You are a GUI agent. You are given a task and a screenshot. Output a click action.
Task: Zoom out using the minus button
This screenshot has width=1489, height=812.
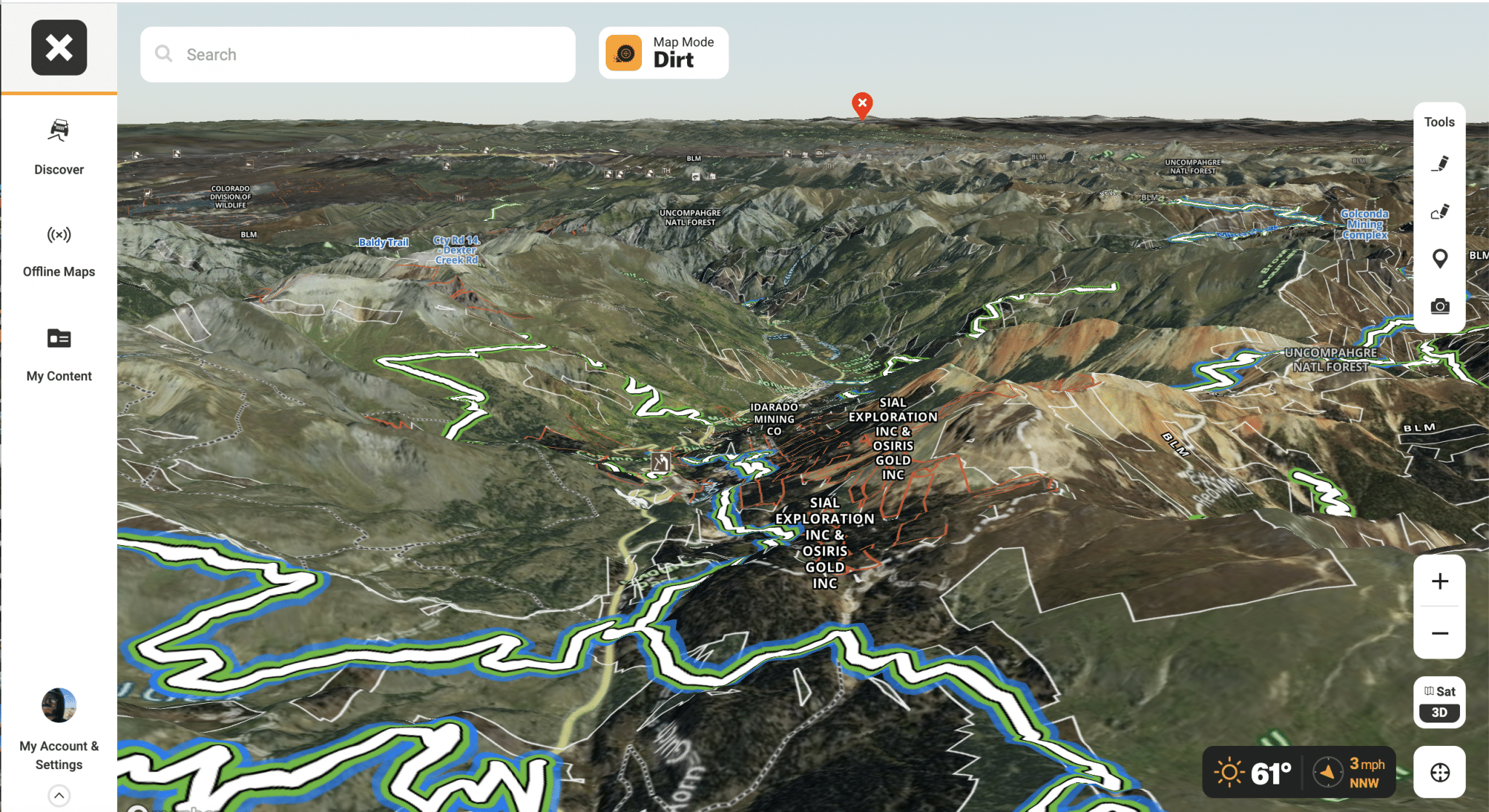[1440, 632]
